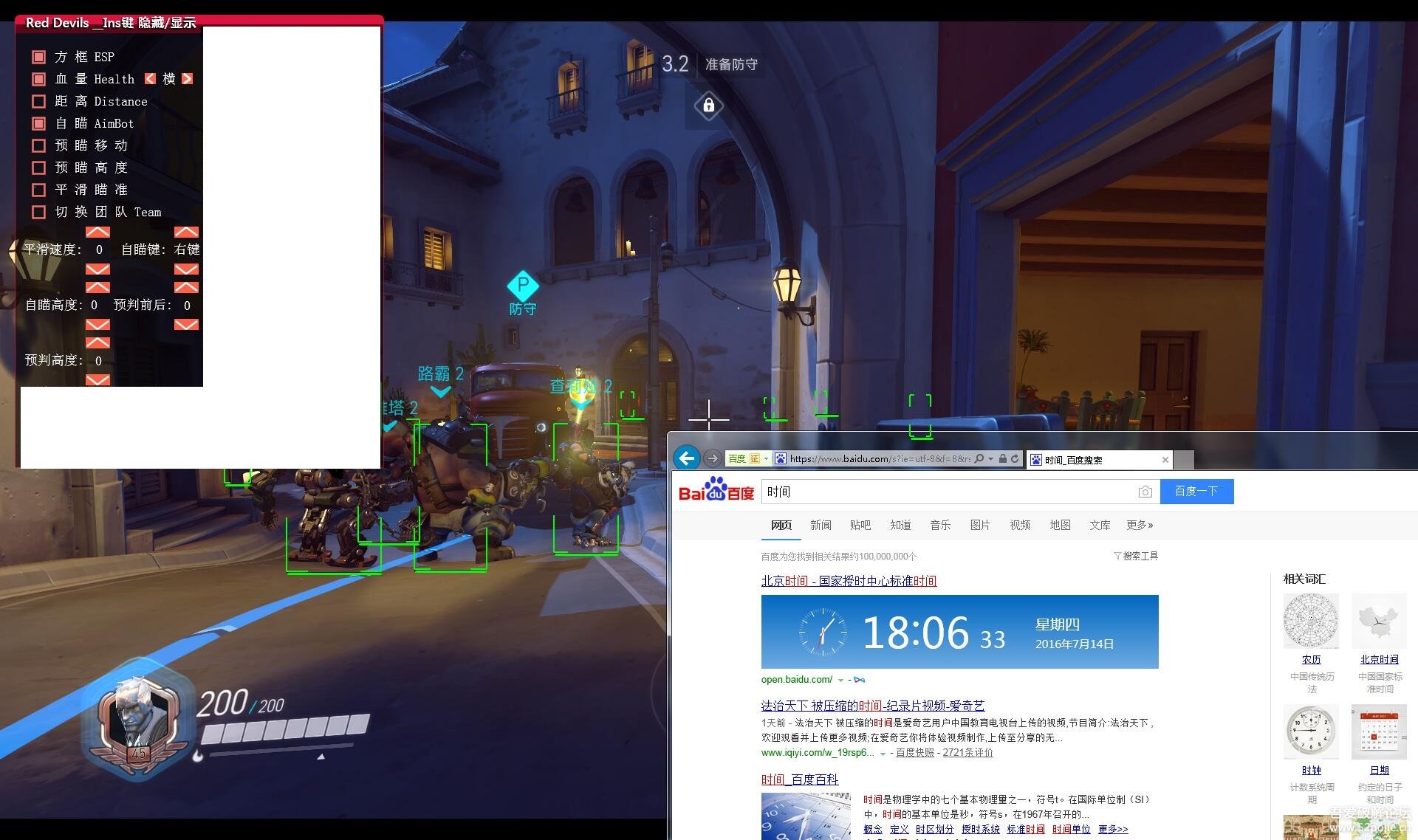
Task: Change 自瞄键 with the up arrow
Action: [x=186, y=232]
